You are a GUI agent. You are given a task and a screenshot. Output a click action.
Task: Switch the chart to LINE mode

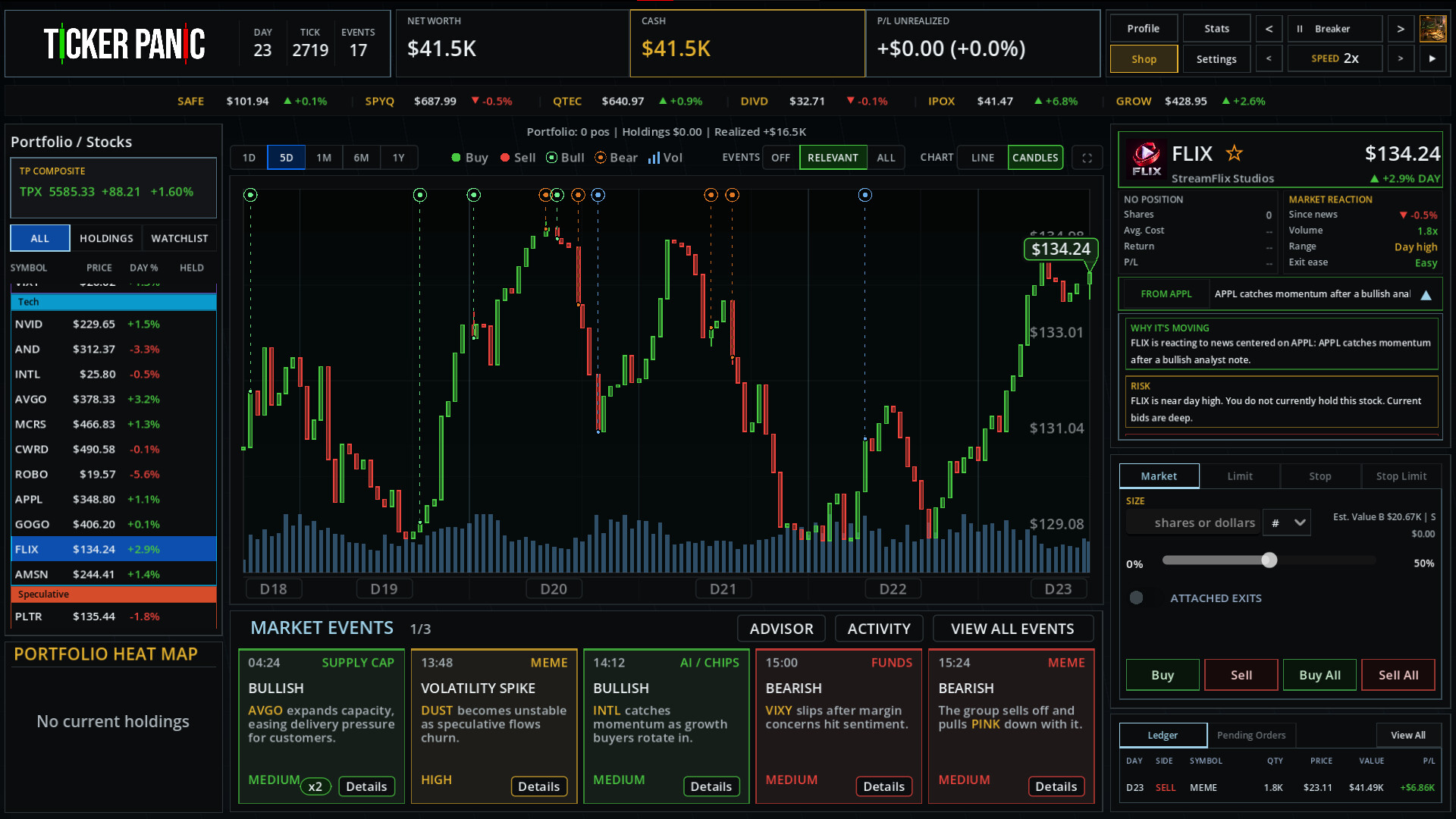(x=982, y=158)
